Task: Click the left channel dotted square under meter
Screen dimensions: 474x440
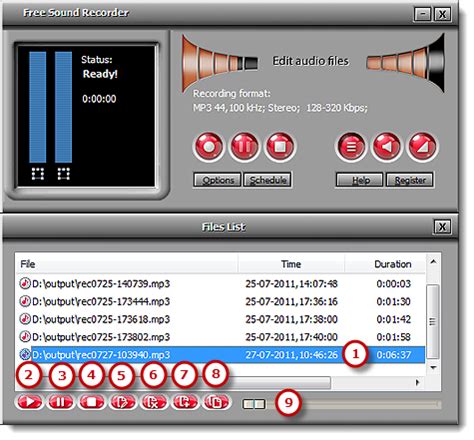Action: 38,174
